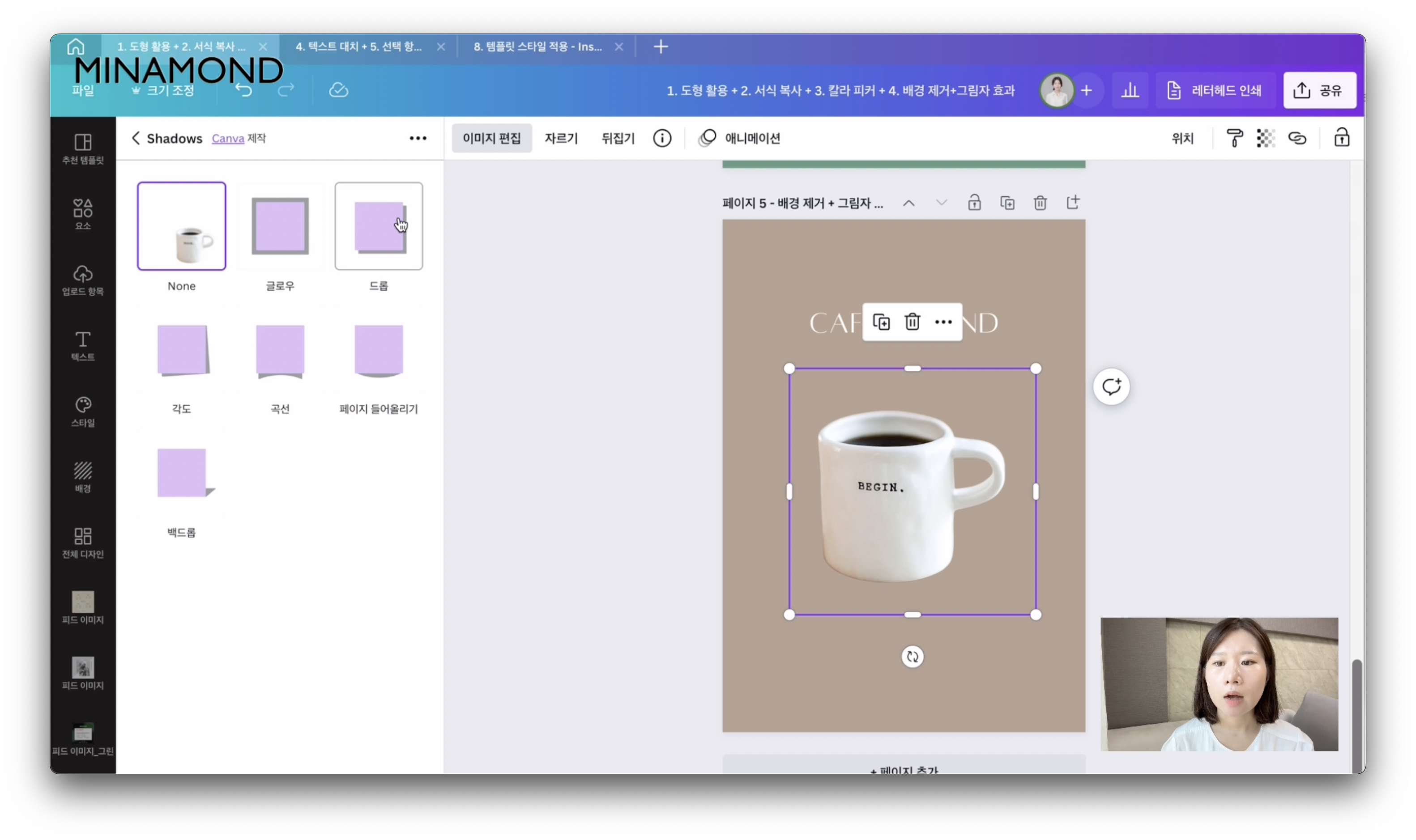Click the link chain icon in toolbar

(1297, 138)
